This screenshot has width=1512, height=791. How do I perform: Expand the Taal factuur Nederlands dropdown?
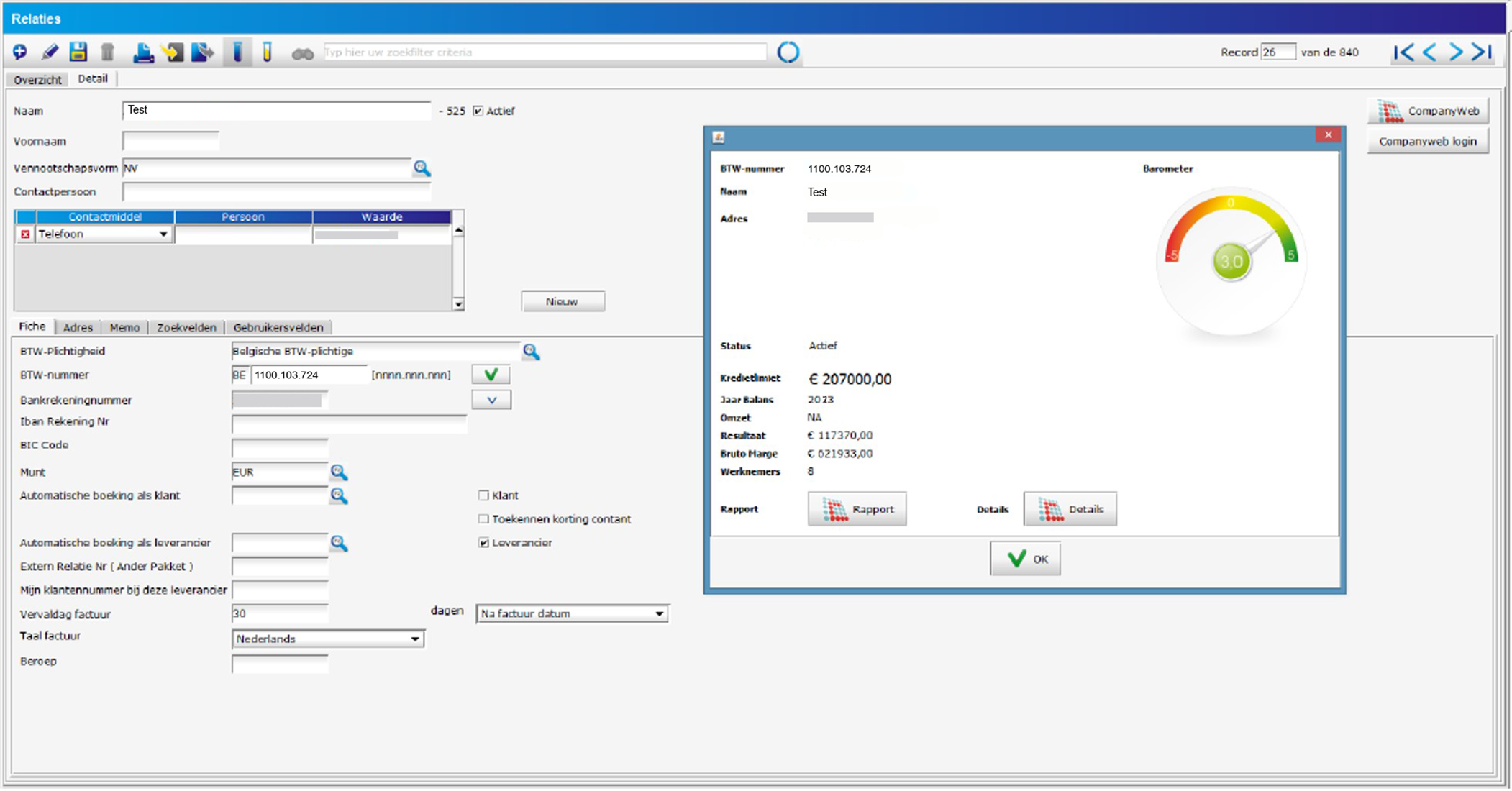click(415, 639)
